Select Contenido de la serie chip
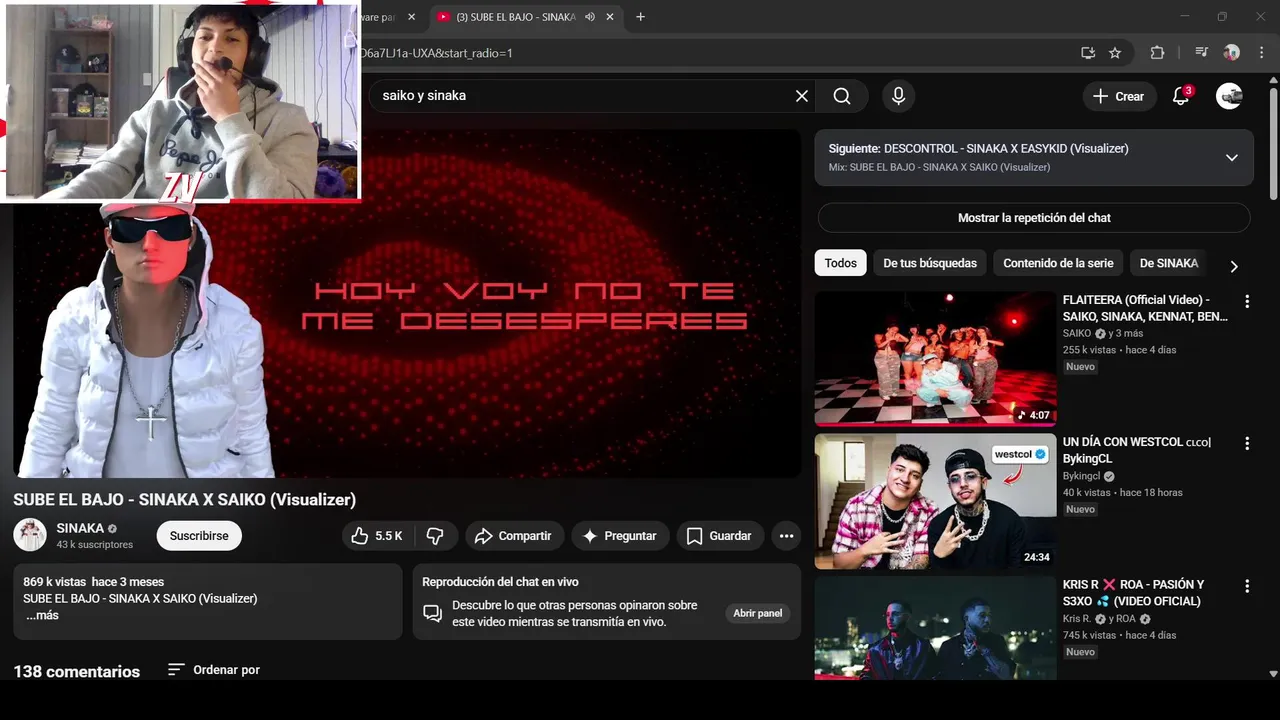This screenshot has height=720, width=1280. (1058, 263)
